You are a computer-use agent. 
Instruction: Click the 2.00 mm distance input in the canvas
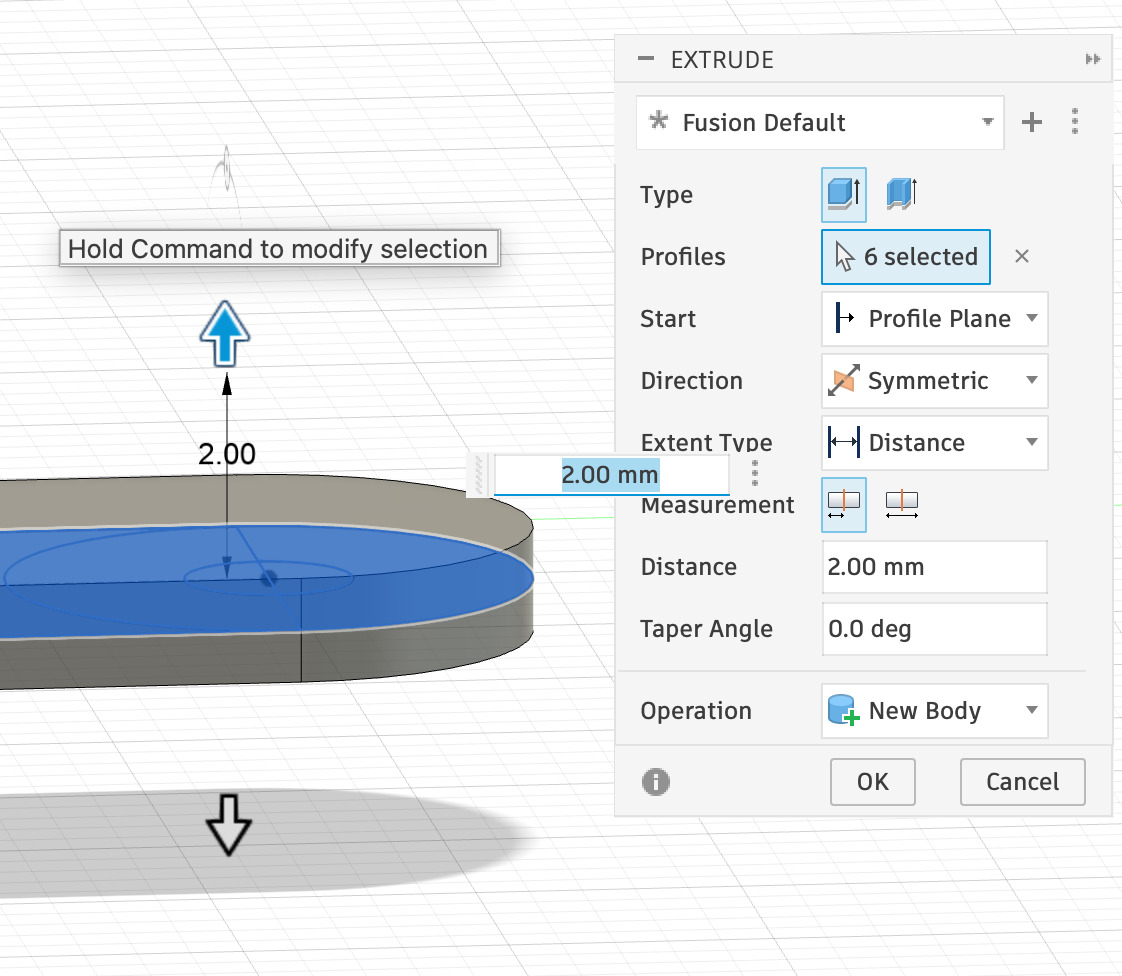610,474
